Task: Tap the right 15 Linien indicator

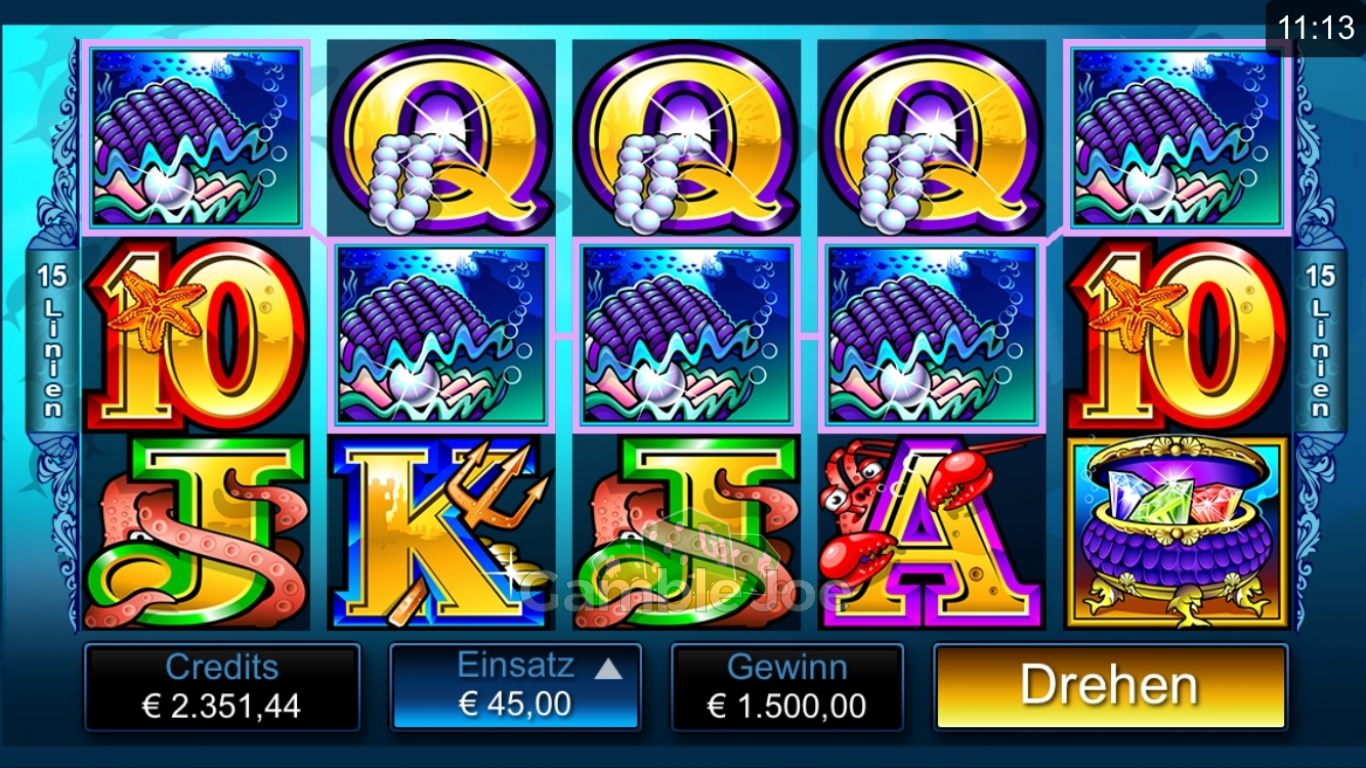Action: [x=1320, y=341]
